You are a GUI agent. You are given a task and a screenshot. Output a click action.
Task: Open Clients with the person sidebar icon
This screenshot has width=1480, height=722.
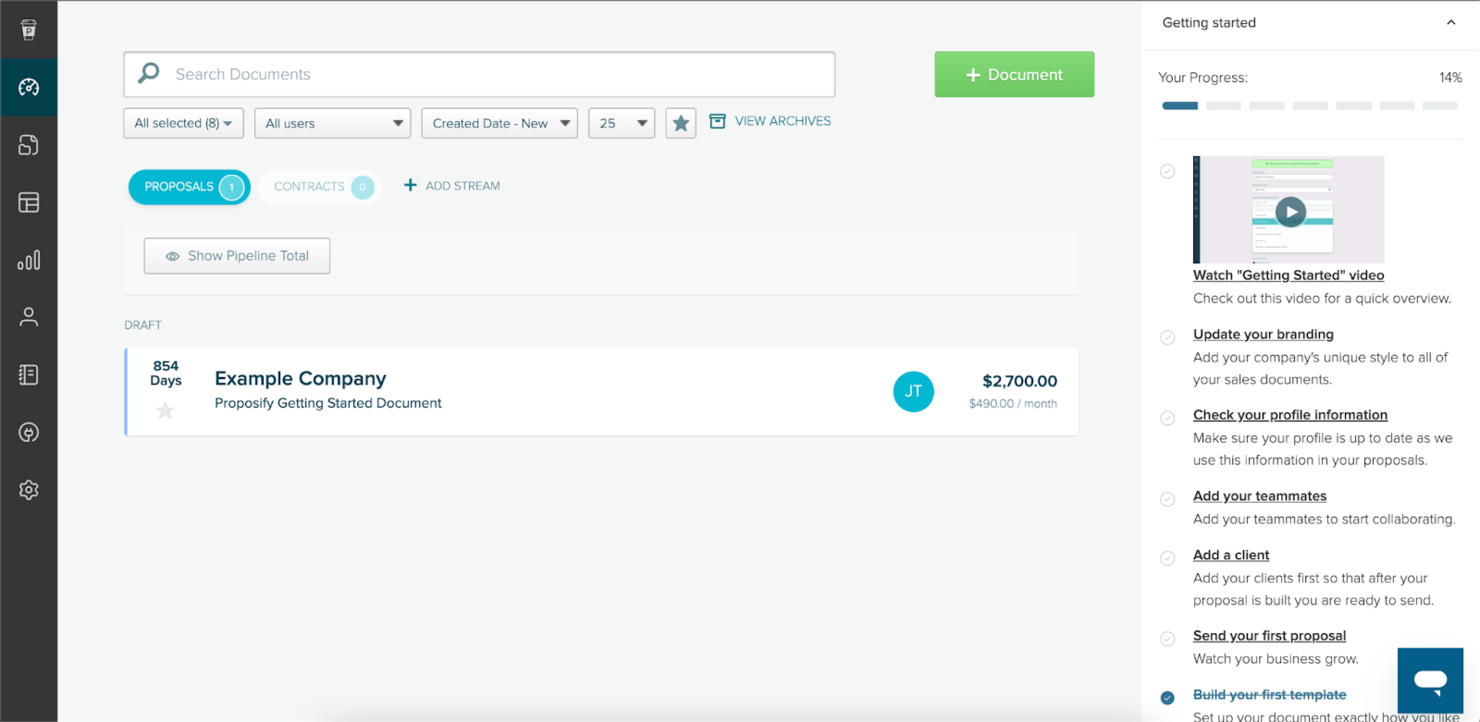click(x=29, y=317)
